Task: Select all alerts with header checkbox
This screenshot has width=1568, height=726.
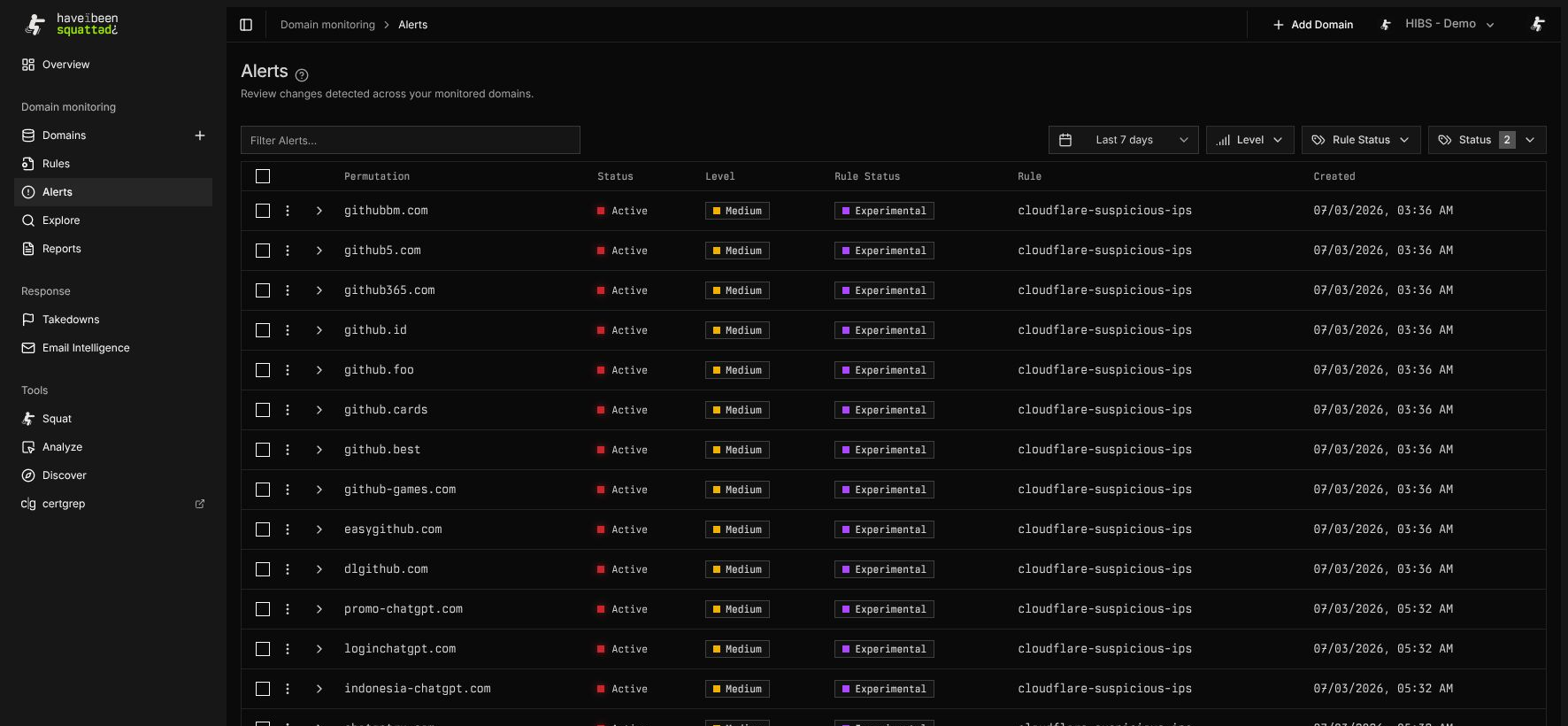Action: tap(263, 176)
